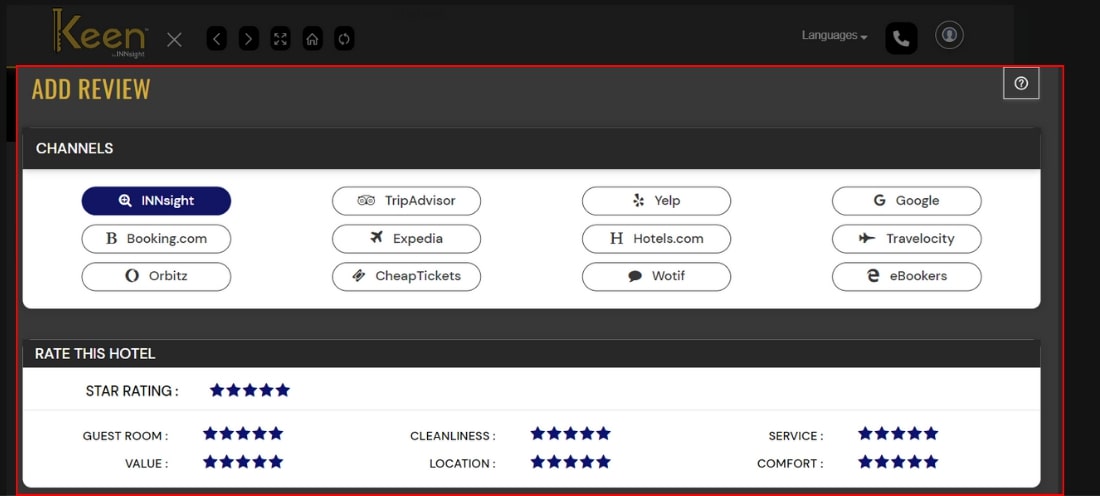Viewport: 1100px width, 496px height.
Task: Go back with the left chevron button
Action: click(217, 39)
